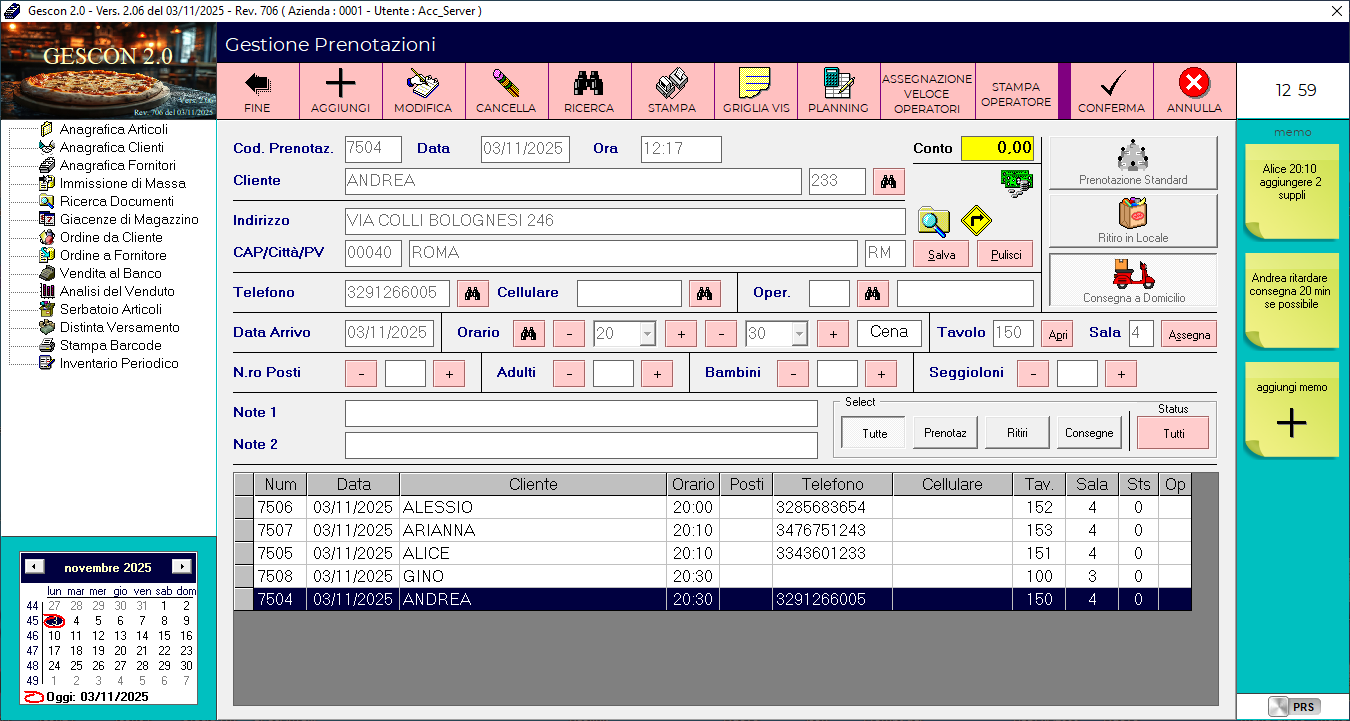1350x721 pixels.
Task: Click the red ANNULLA cross icon
Action: (1194, 91)
